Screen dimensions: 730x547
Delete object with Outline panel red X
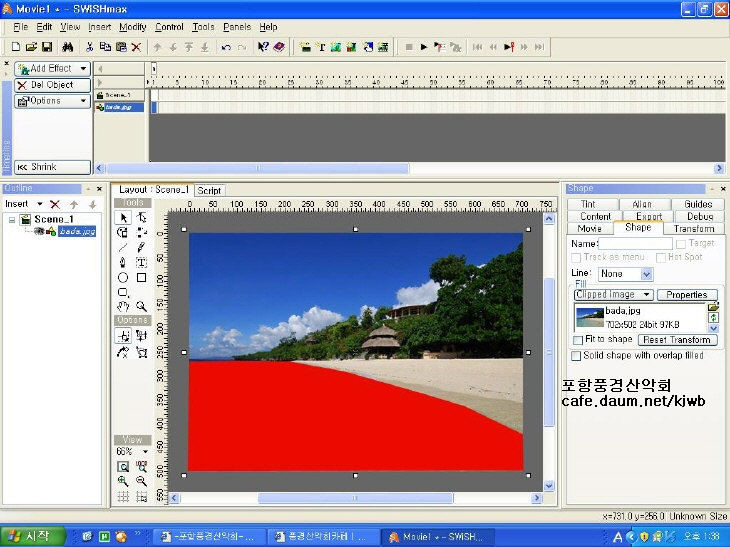click(55, 204)
